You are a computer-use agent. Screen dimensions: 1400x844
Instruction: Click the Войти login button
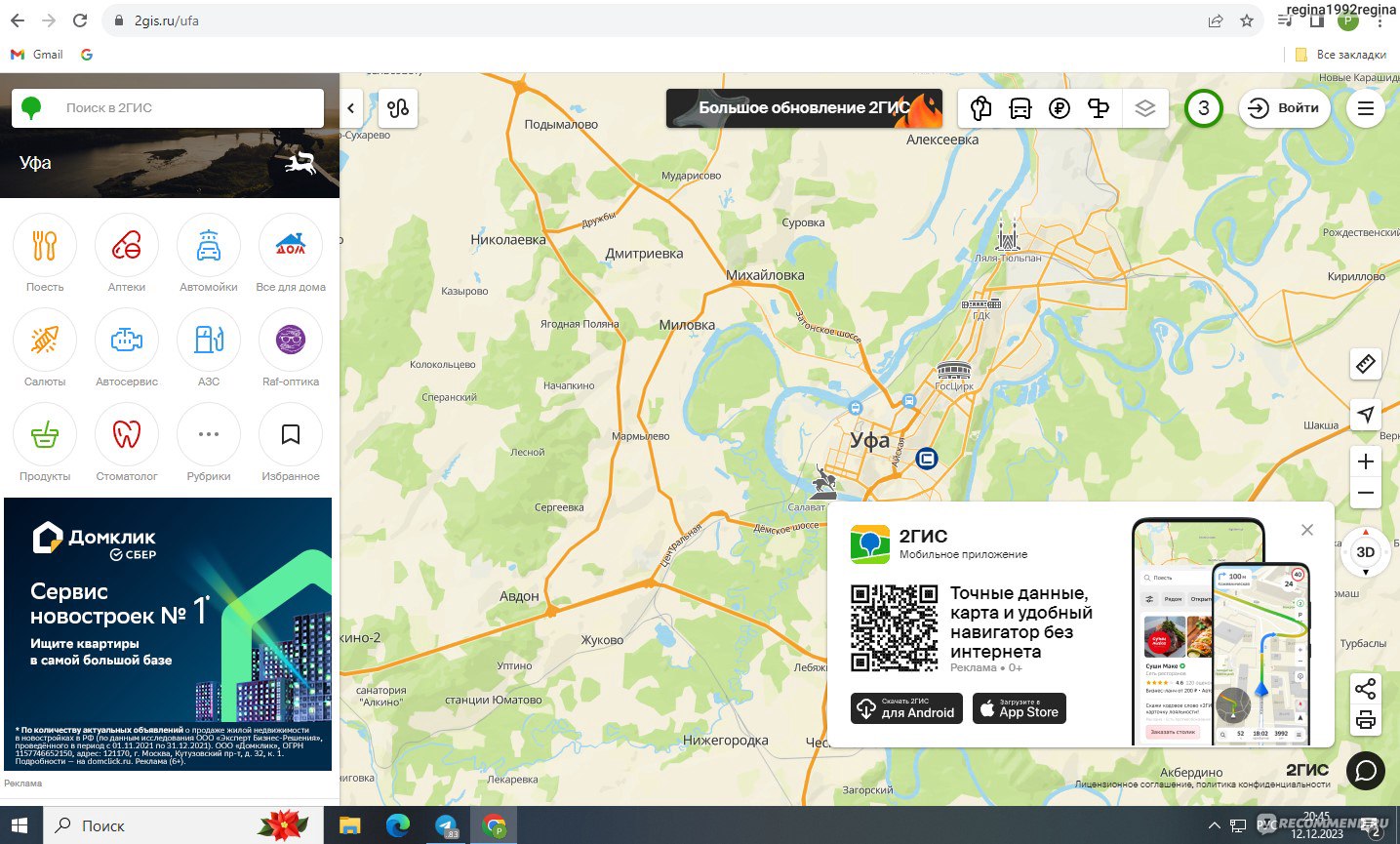[1285, 108]
